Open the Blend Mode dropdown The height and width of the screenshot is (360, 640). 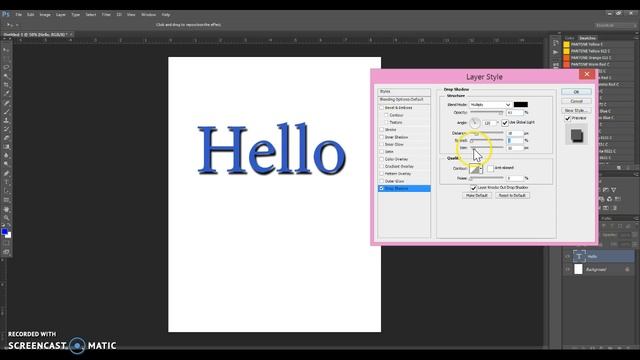coord(490,104)
